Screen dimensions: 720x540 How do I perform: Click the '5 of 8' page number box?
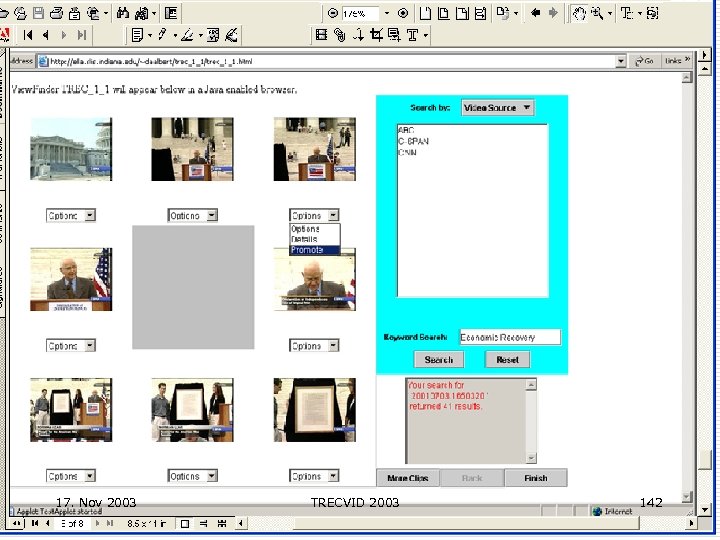[x=72, y=523]
